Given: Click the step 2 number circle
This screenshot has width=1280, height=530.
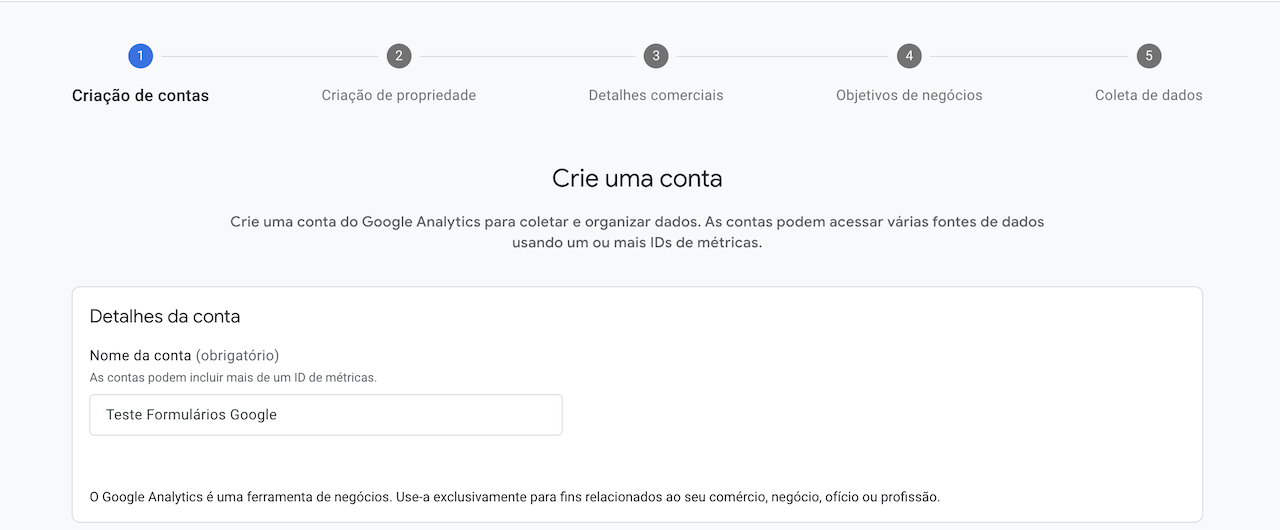Looking at the screenshot, I should pyautogui.click(x=399, y=56).
